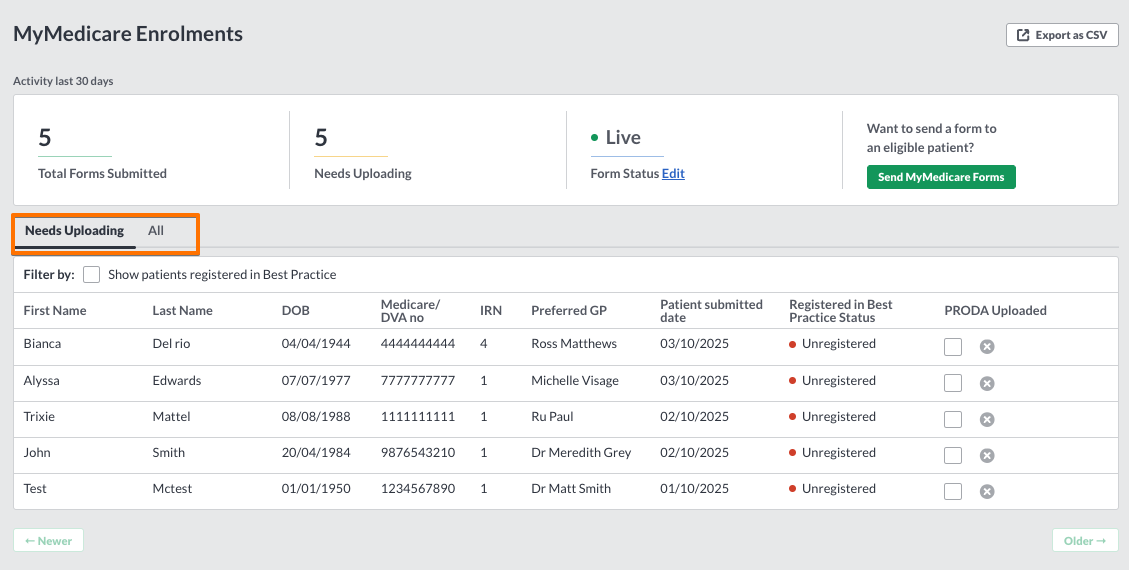The height and width of the screenshot is (570, 1129).
Task: Click Unregistered status in Test Mctest's row
Action: point(832,489)
